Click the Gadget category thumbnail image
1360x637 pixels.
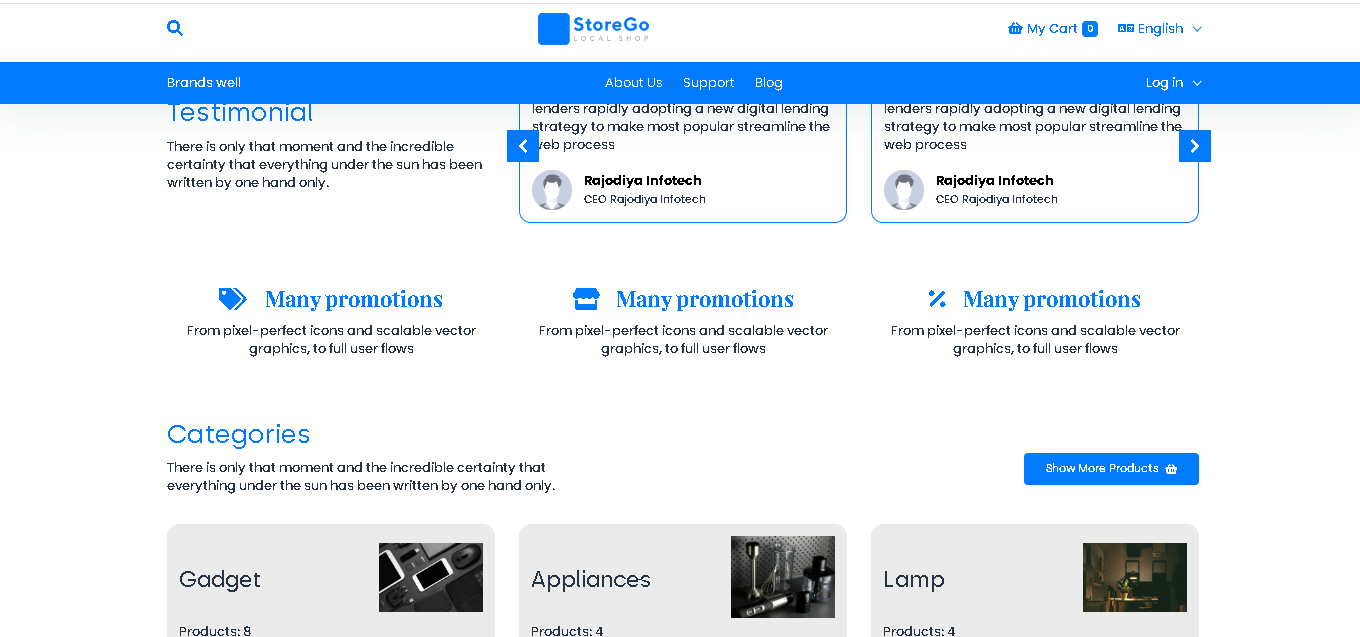(x=431, y=577)
